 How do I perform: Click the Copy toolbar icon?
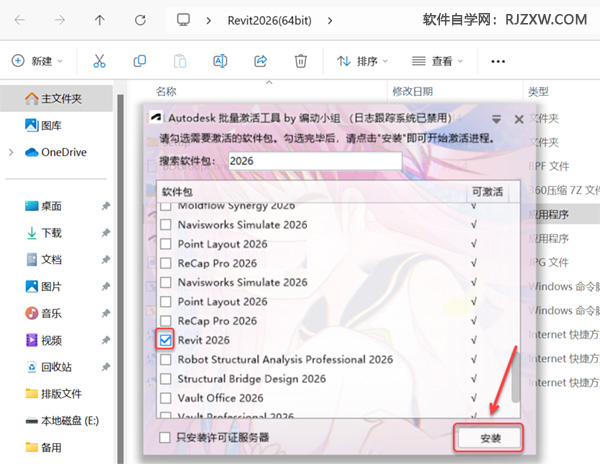click(140, 61)
